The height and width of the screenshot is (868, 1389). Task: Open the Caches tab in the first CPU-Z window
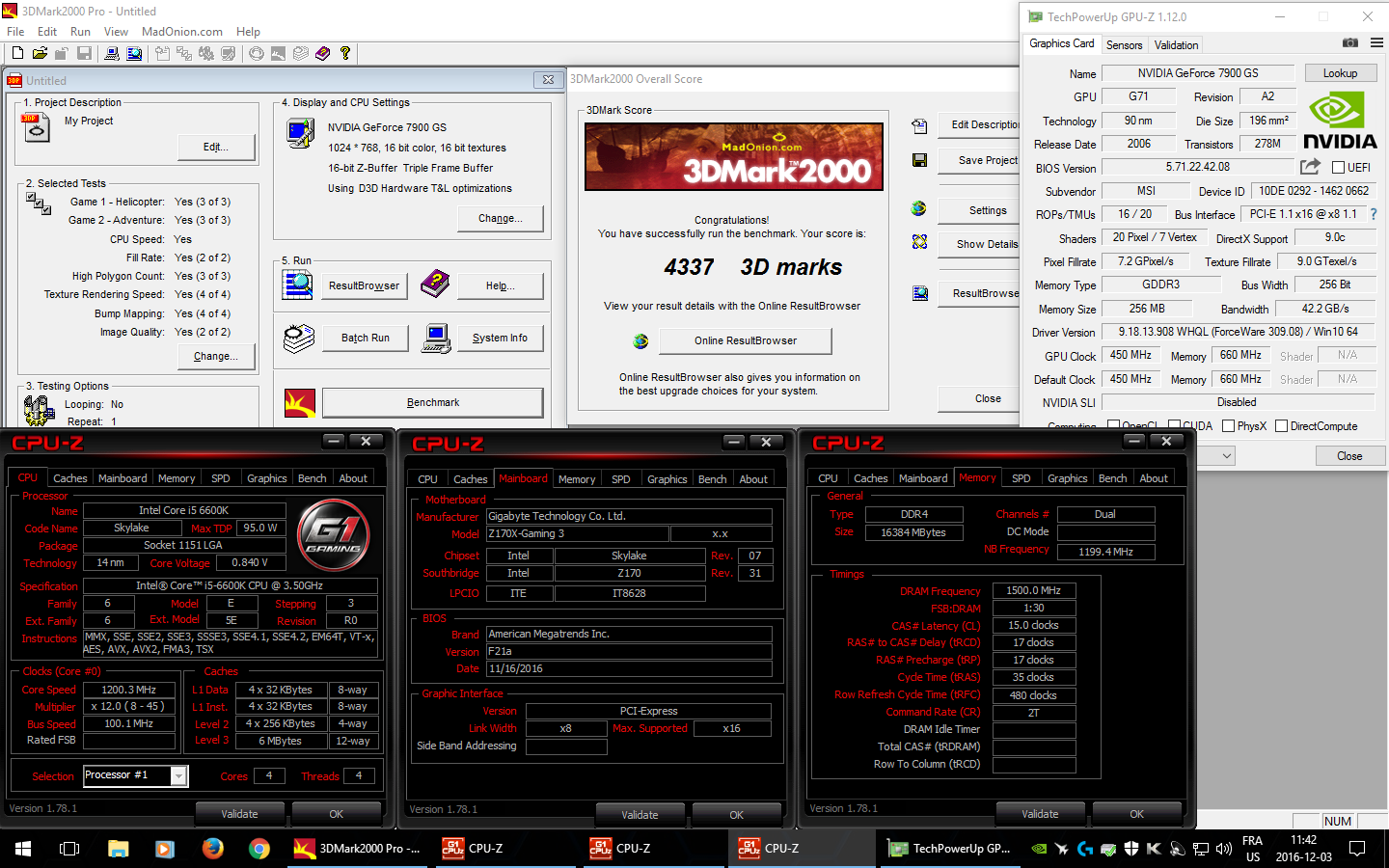click(x=69, y=478)
